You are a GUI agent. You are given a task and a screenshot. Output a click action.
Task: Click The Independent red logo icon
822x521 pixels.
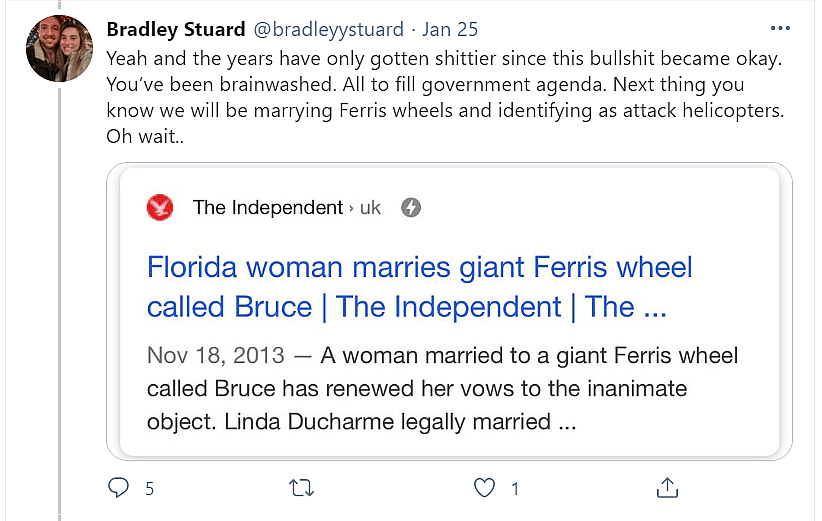pyautogui.click(x=160, y=208)
